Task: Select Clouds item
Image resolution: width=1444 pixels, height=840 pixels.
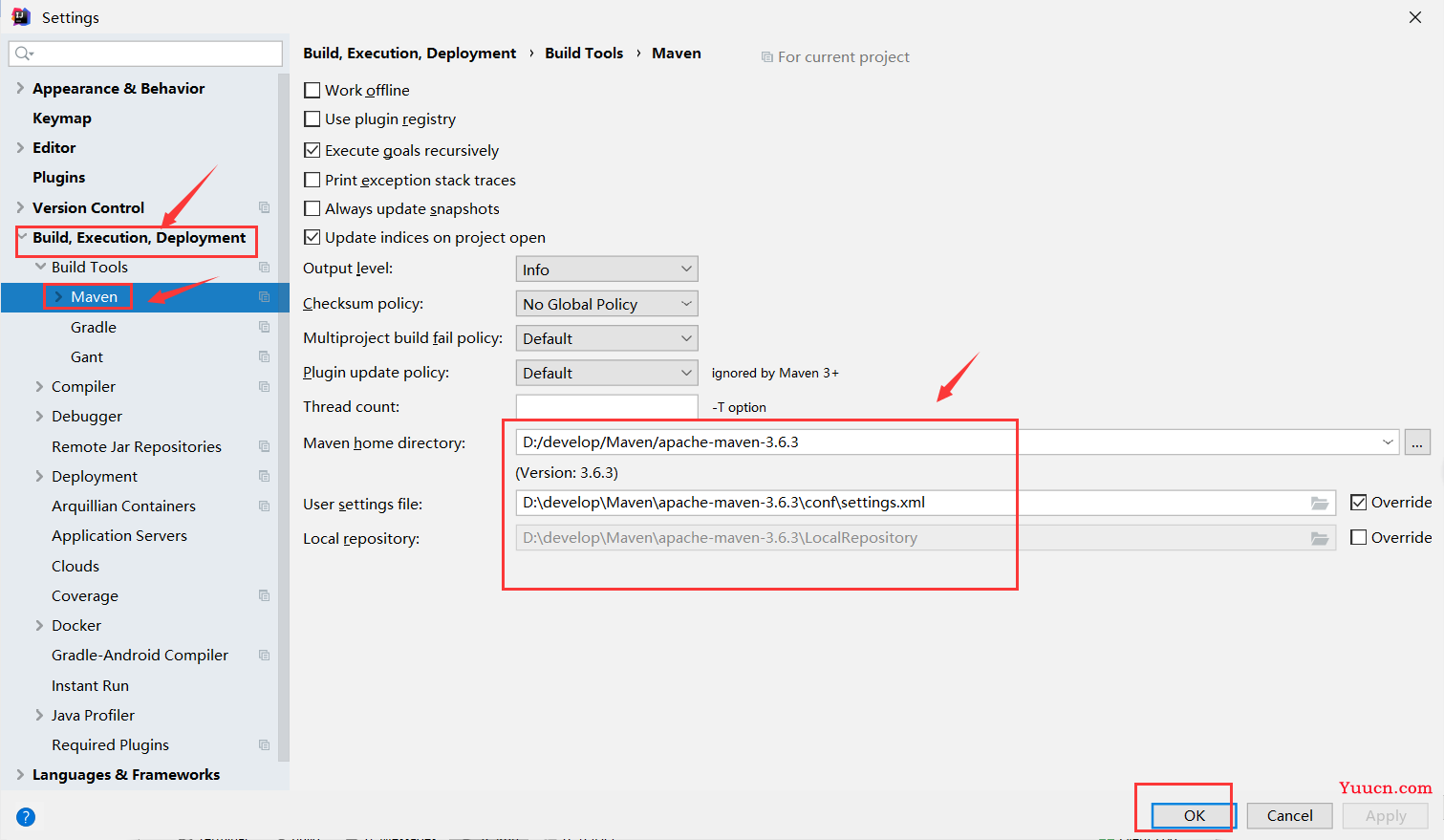Action: click(75, 566)
